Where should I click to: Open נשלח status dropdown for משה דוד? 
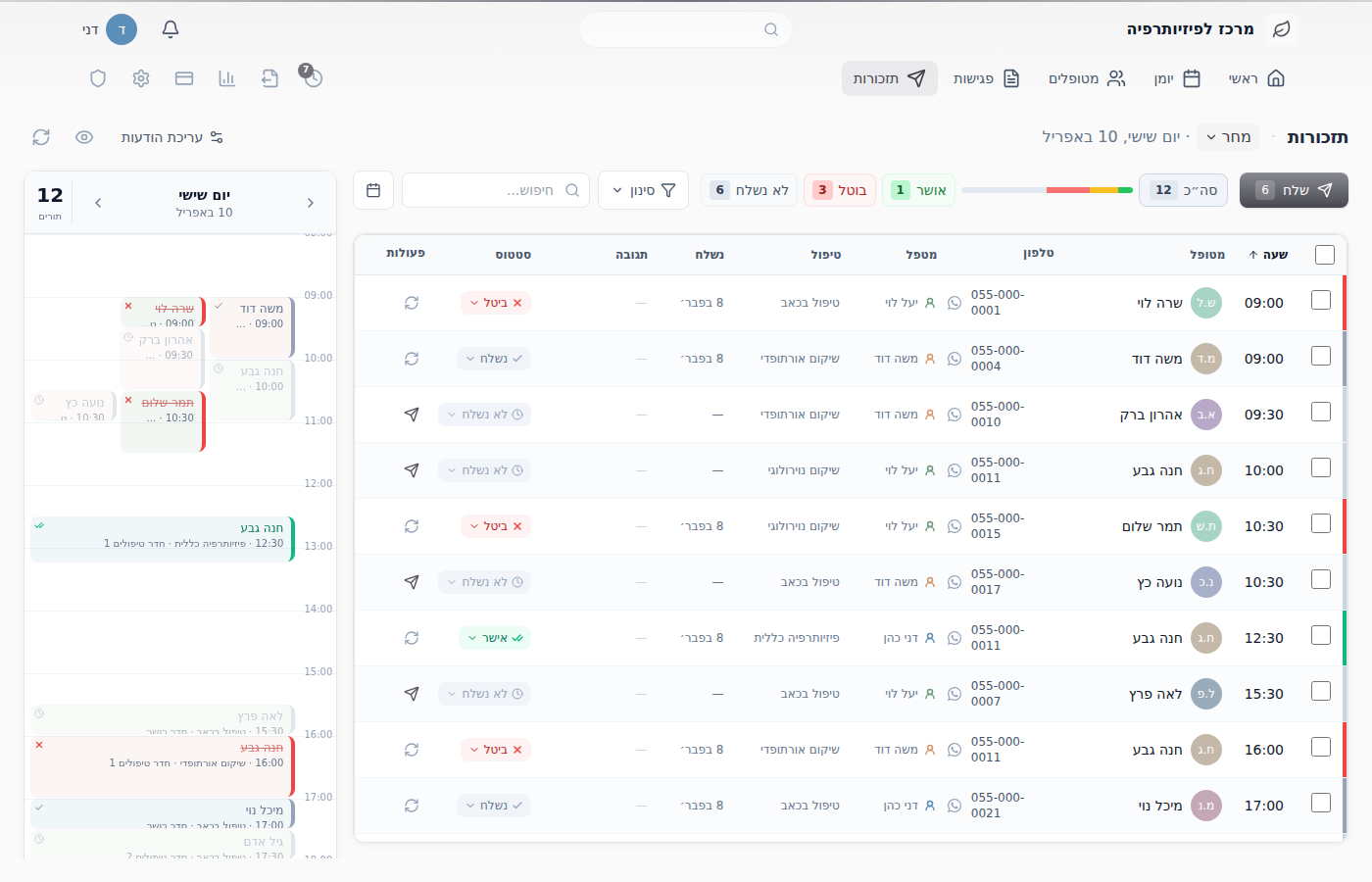point(494,359)
